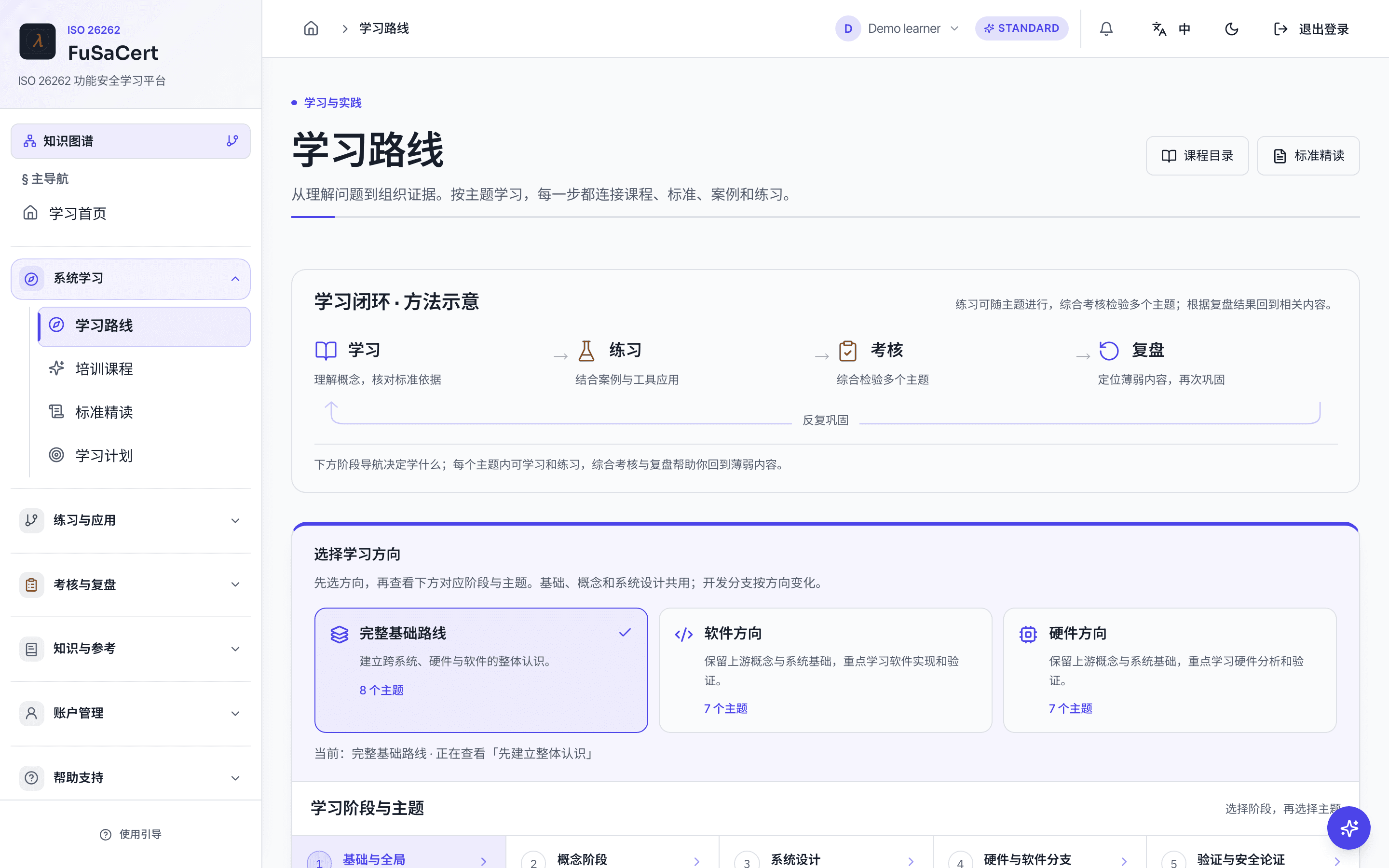Screen dimensions: 1389x868
Task: Click the 练习 flask icon
Action: pyautogui.click(x=586, y=350)
